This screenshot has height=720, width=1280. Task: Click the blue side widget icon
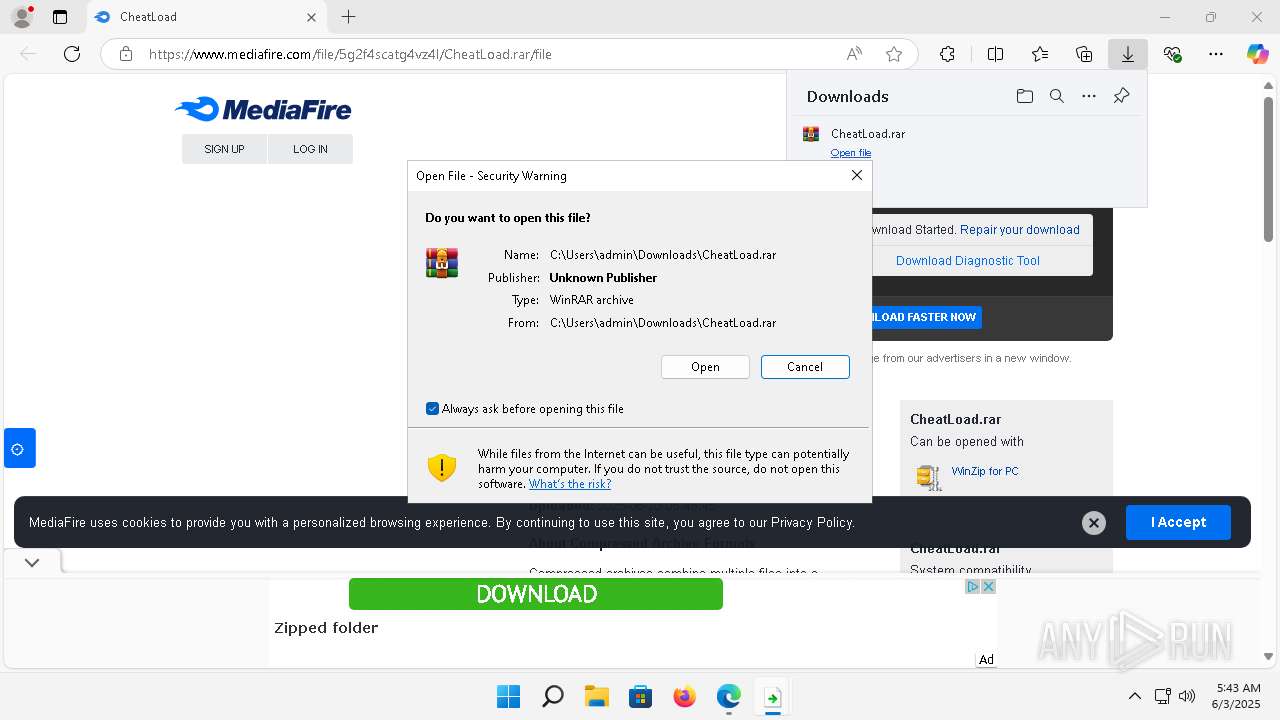tap(18, 448)
